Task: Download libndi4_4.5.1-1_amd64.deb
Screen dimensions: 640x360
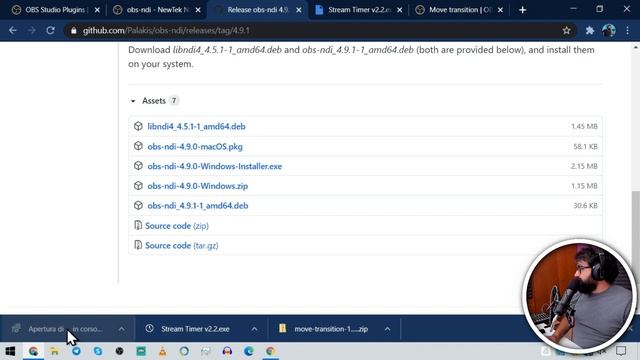Action: coord(196,127)
